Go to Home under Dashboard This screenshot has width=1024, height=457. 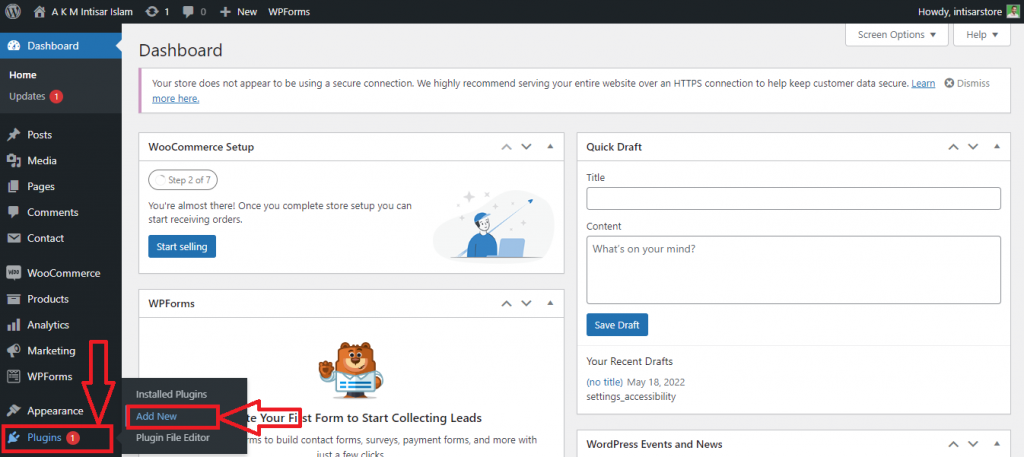(x=23, y=75)
